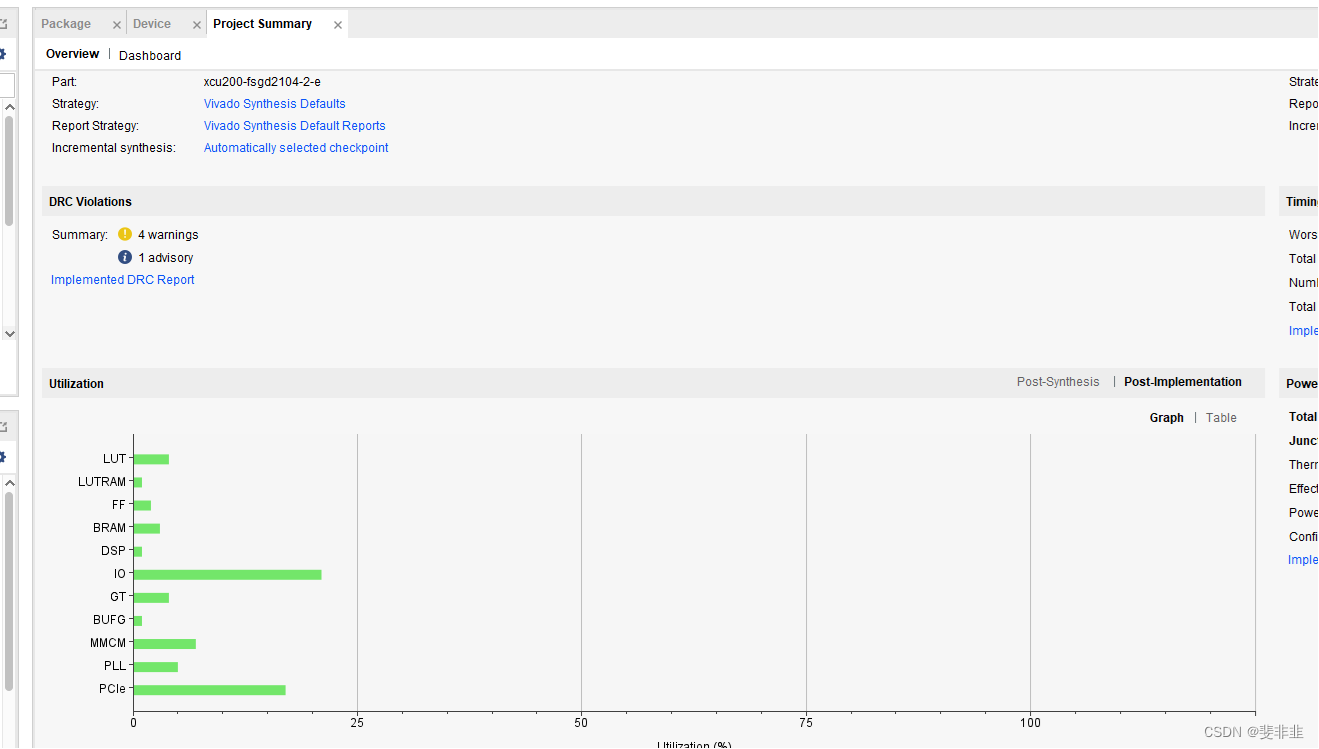Click the upper left panel scroll-down arrow
The height and width of the screenshot is (749, 1319).
coord(9,334)
